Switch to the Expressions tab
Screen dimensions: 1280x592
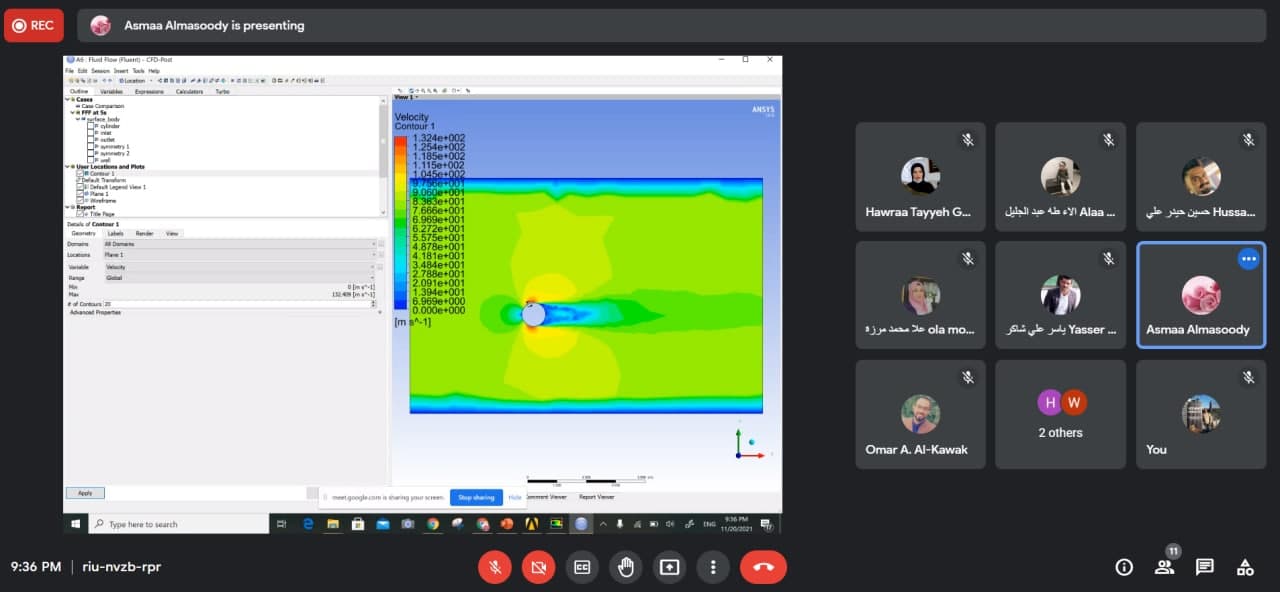pos(149,91)
